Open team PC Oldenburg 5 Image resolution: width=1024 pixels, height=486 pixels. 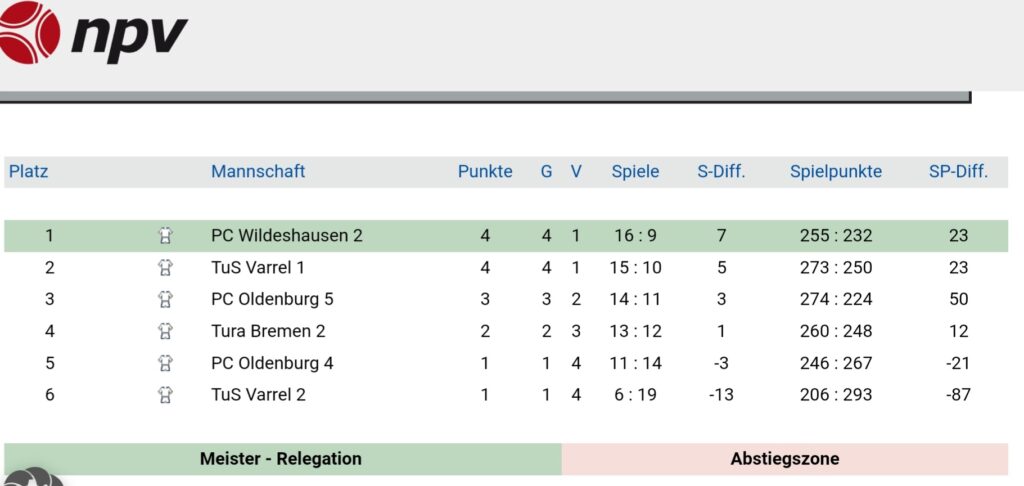click(272, 299)
